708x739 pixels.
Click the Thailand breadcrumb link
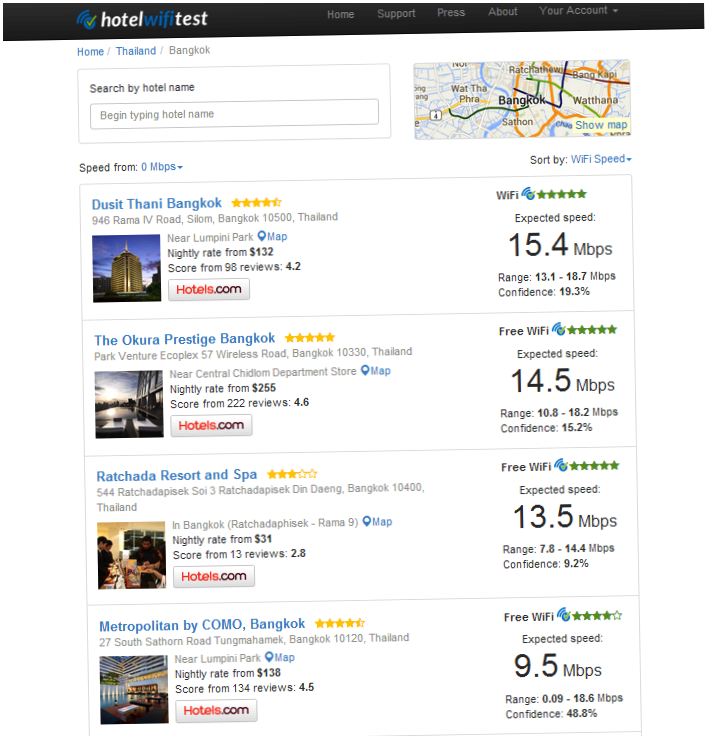click(x=136, y=51)
